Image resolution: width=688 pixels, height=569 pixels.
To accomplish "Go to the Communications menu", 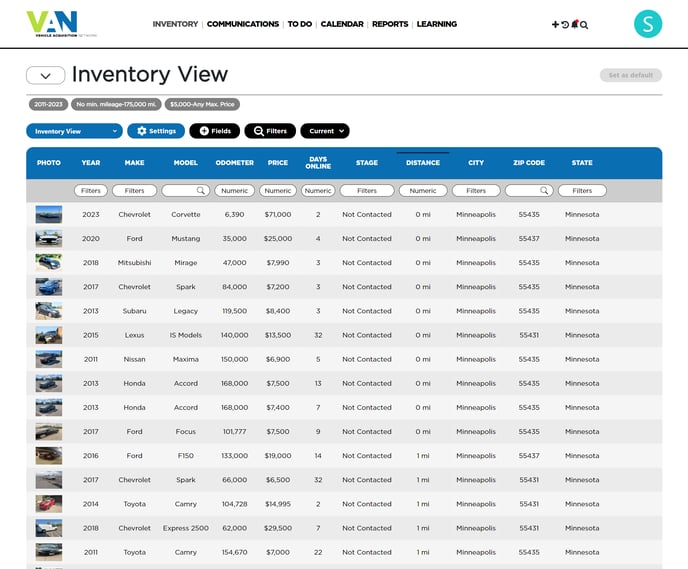I will (x=243, y=24).
